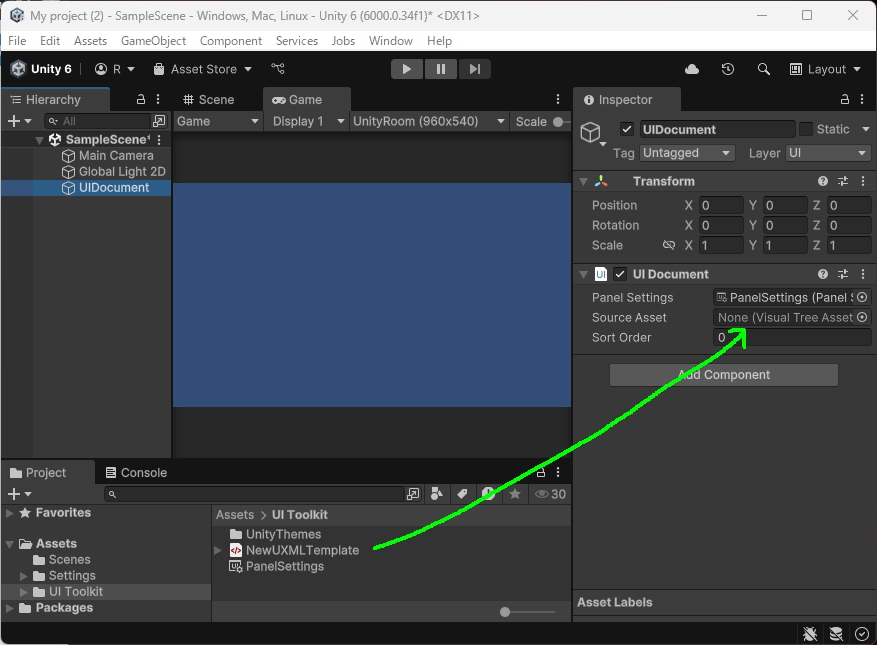Toggle Debug mode bug icon in status bar

[x=810, y=633]
